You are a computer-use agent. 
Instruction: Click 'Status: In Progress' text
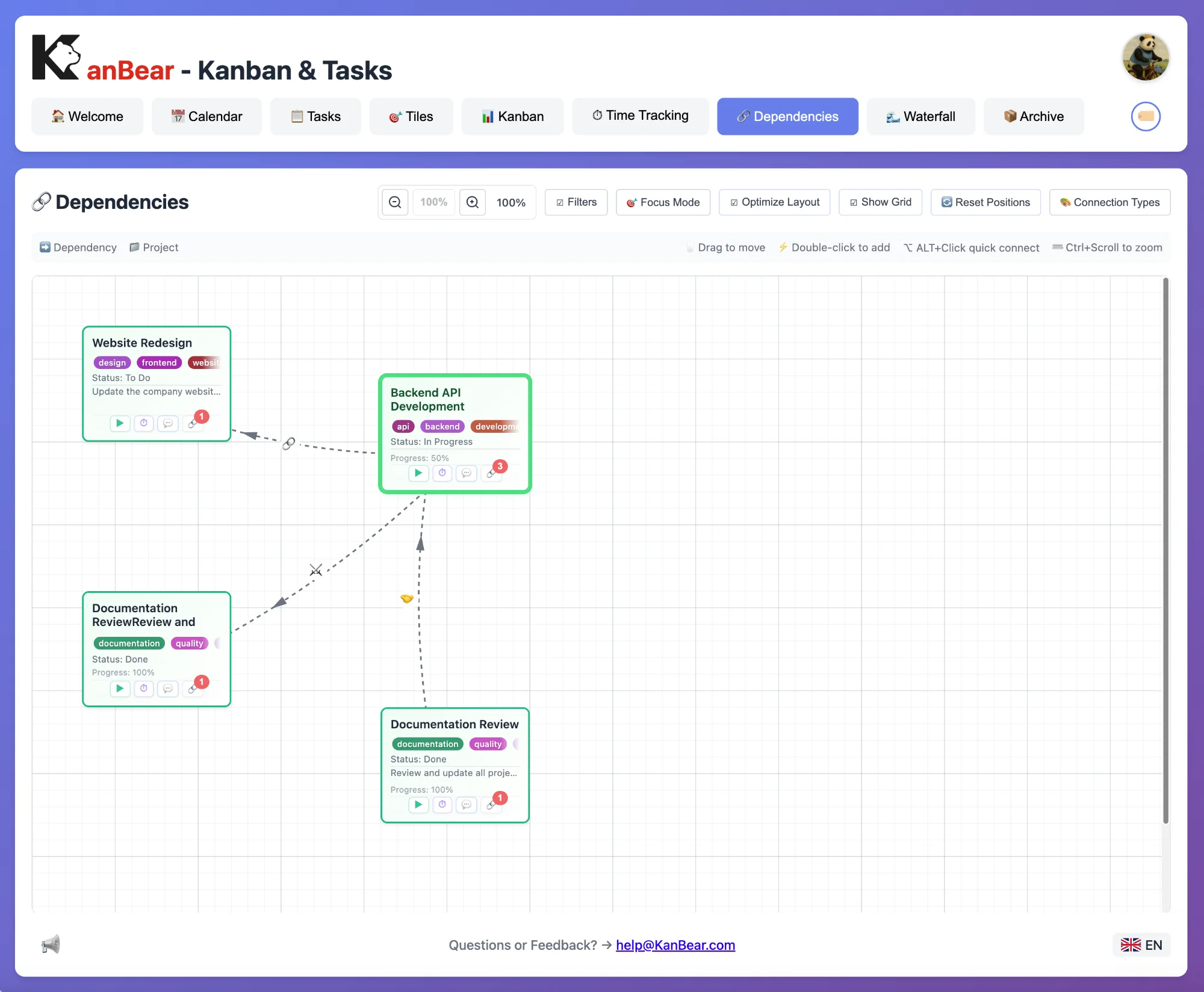point(432,442)
